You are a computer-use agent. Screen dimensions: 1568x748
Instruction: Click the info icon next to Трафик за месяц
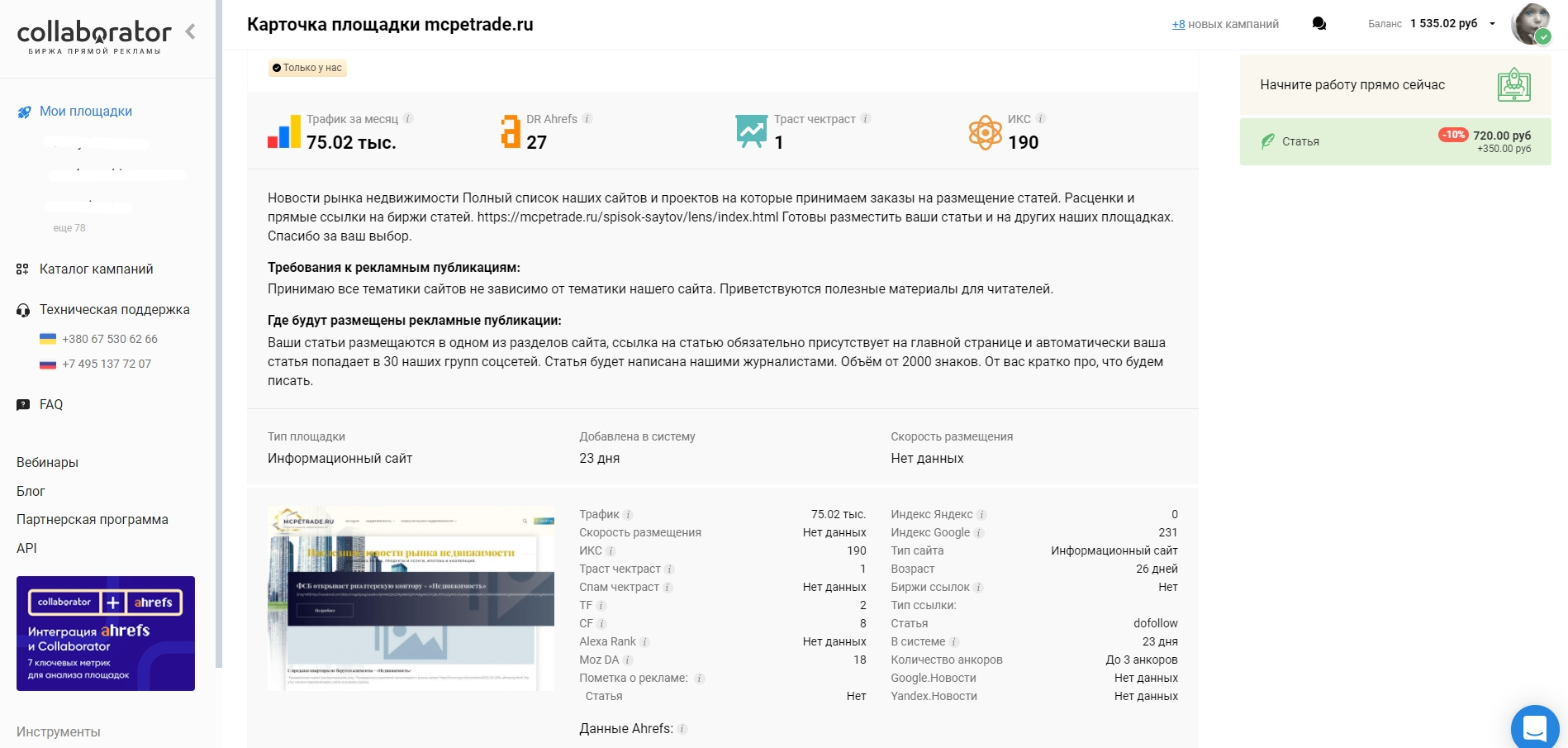[408, 119]
